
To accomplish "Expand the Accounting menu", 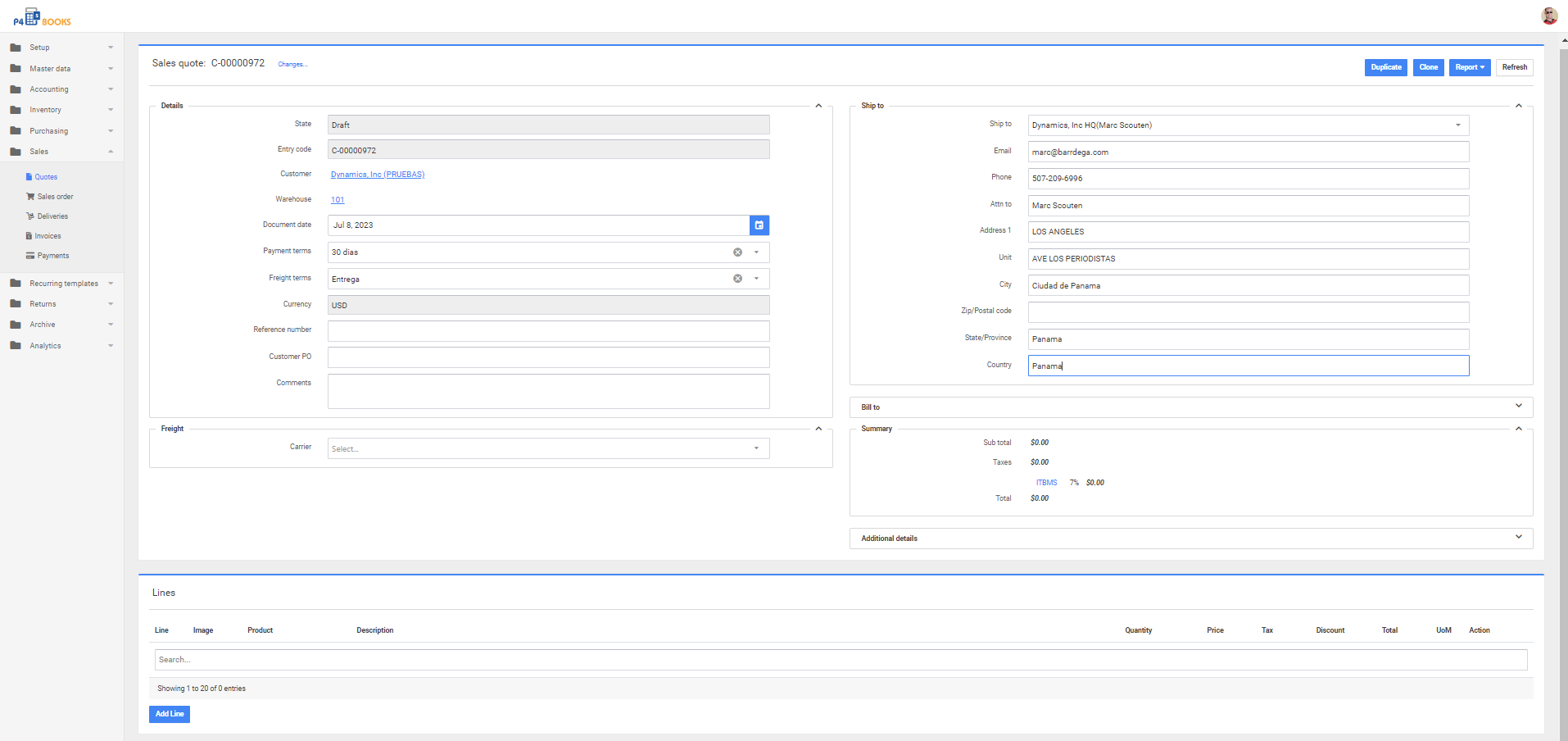I will pyautogui.click(x=49, y=89).
